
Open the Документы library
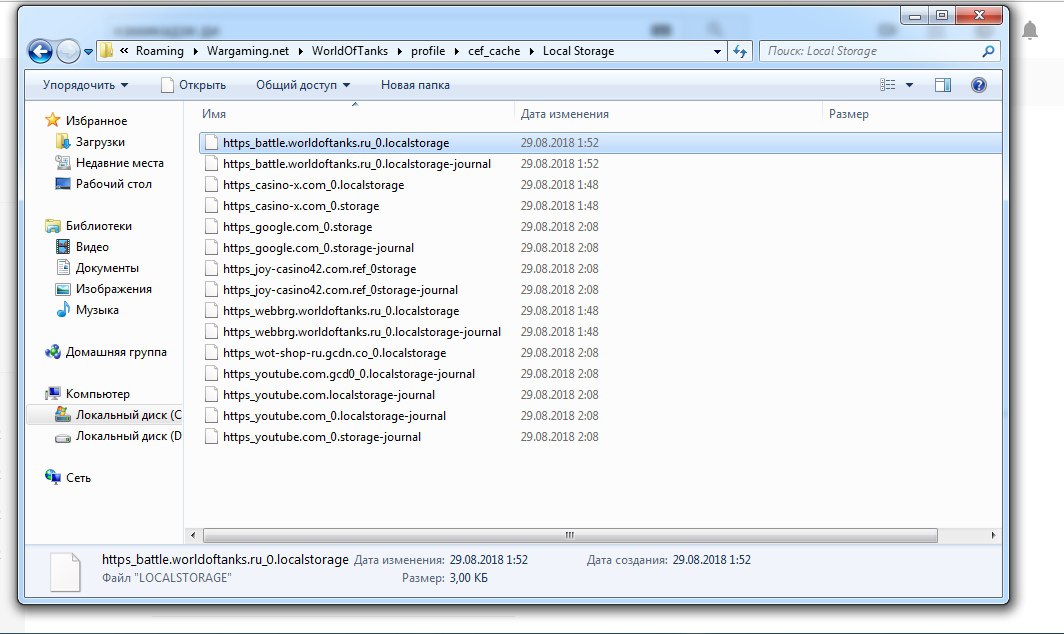(x=107, y=268)
